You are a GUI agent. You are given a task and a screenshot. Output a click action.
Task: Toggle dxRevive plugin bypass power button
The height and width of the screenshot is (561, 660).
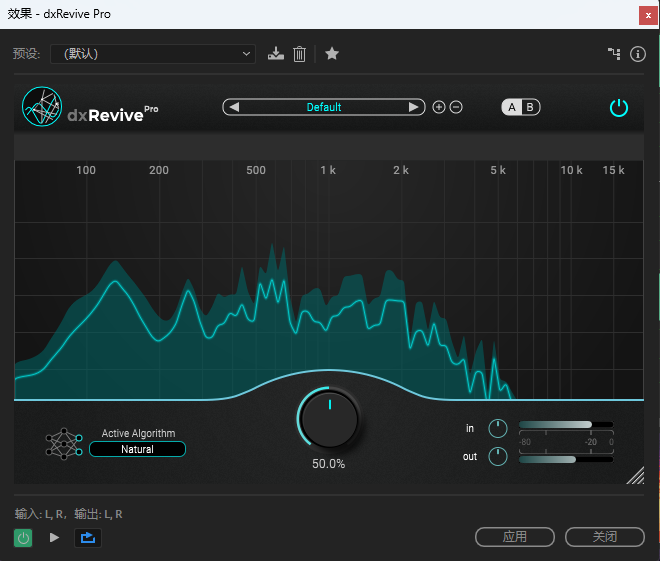(x=619, y=108)
